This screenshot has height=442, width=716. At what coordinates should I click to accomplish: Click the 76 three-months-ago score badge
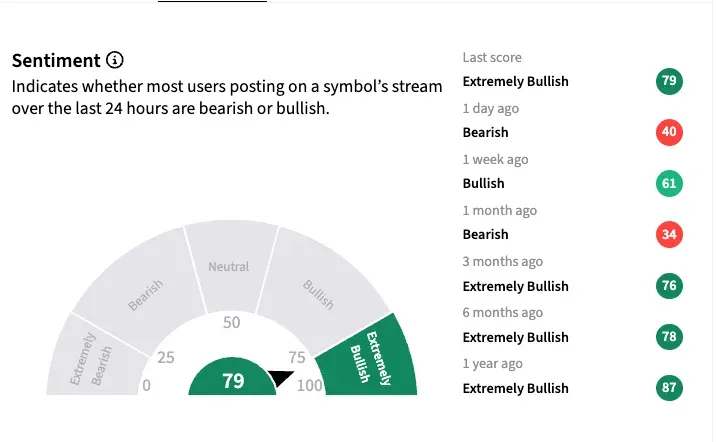click(x=669, y=286)
